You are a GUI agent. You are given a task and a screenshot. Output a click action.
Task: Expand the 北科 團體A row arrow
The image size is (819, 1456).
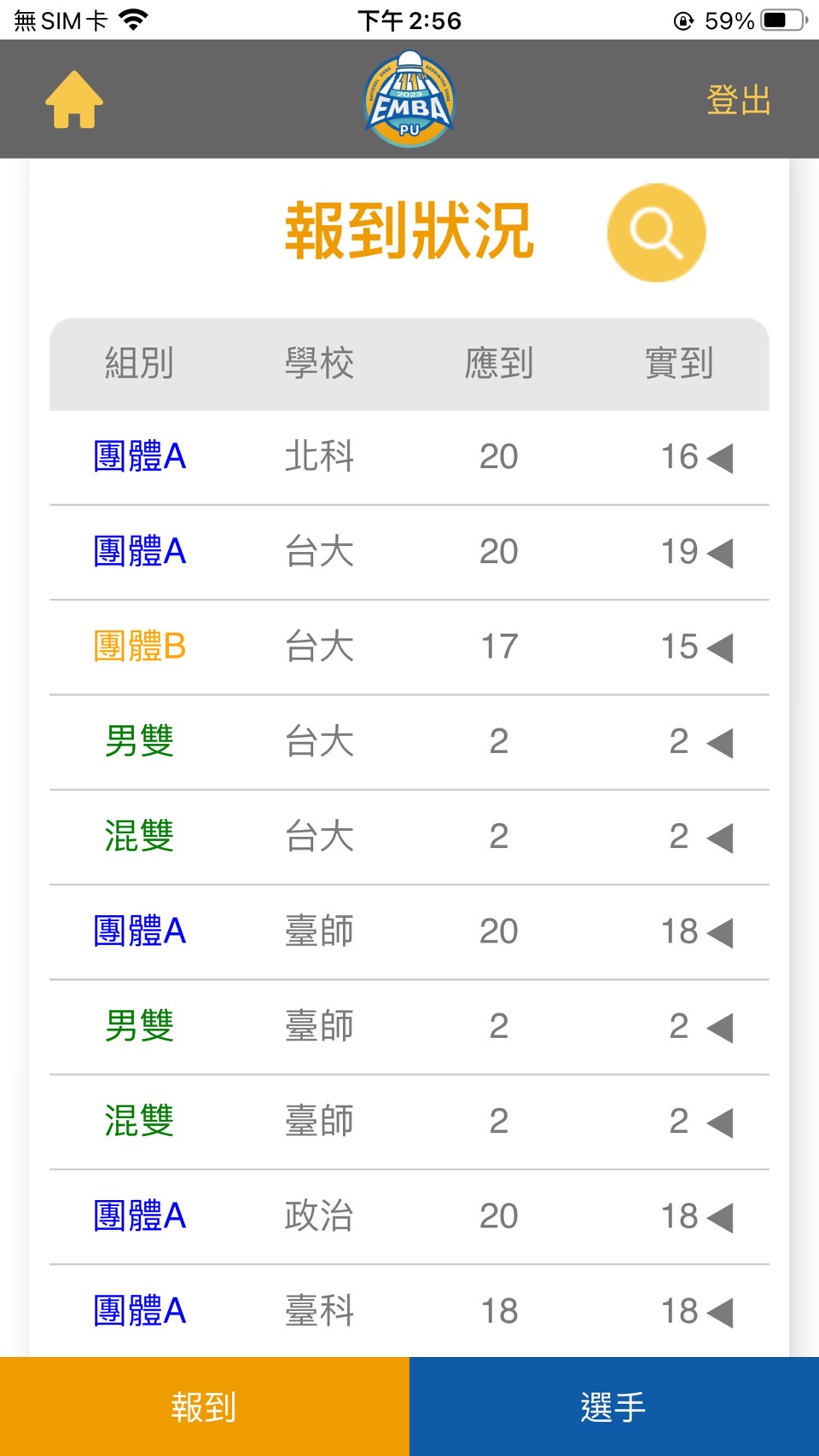[x=720, y=458]
